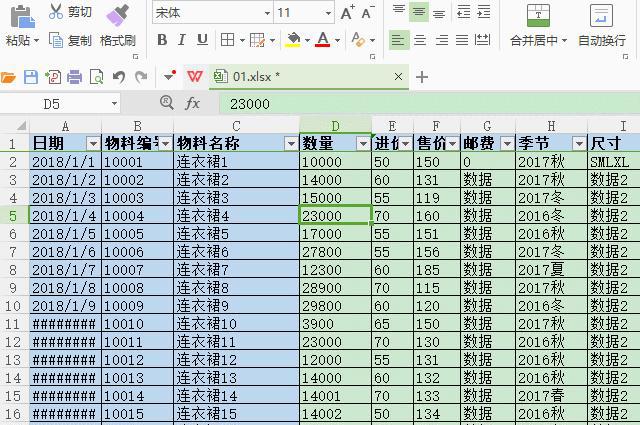Click the open folder icon

point(8,77)
